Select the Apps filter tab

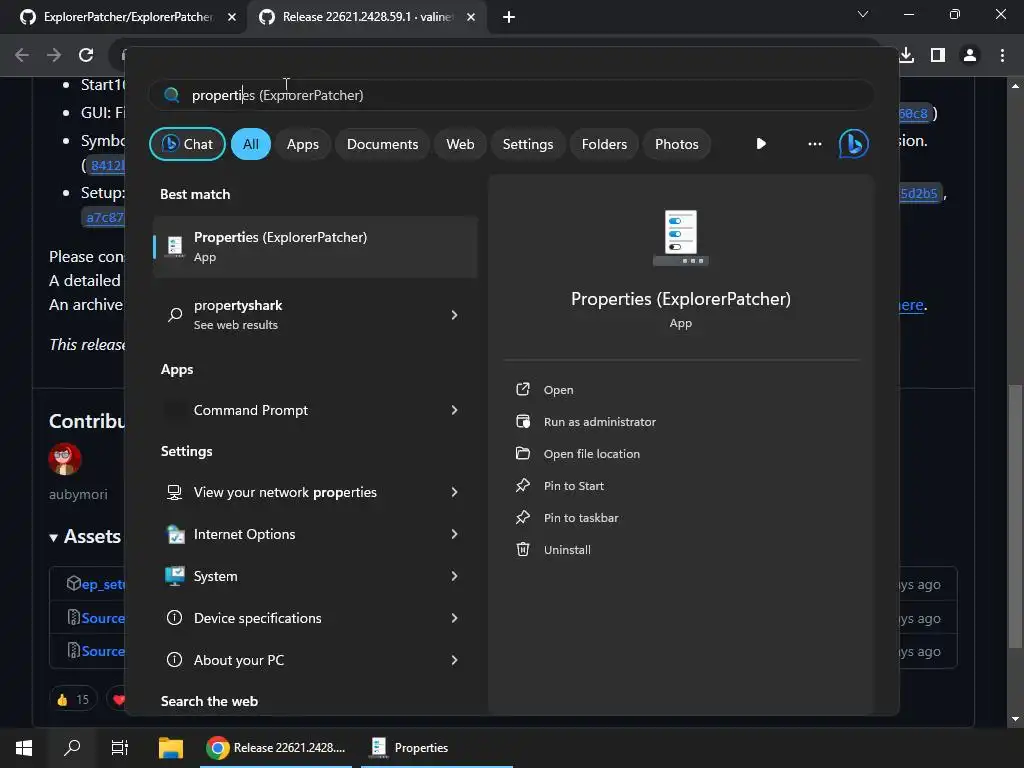pyautogui.click(x=302, y=144)
